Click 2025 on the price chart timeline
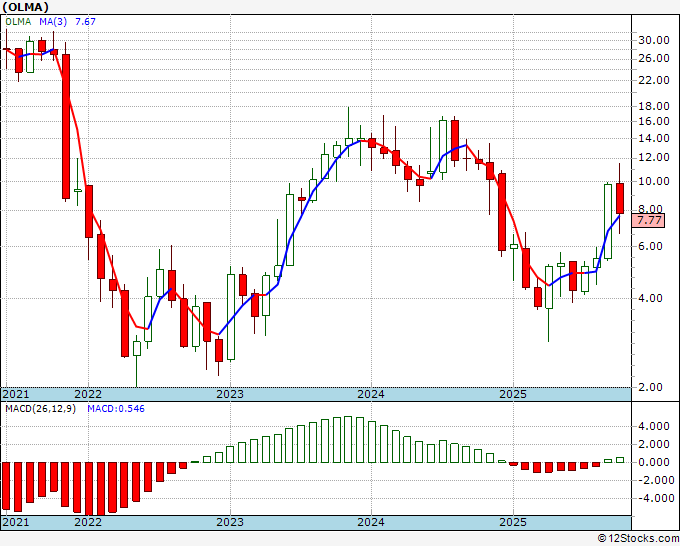The height and width of the screenshot is (546, 680). pyautogui.click(x=513, y=394)
